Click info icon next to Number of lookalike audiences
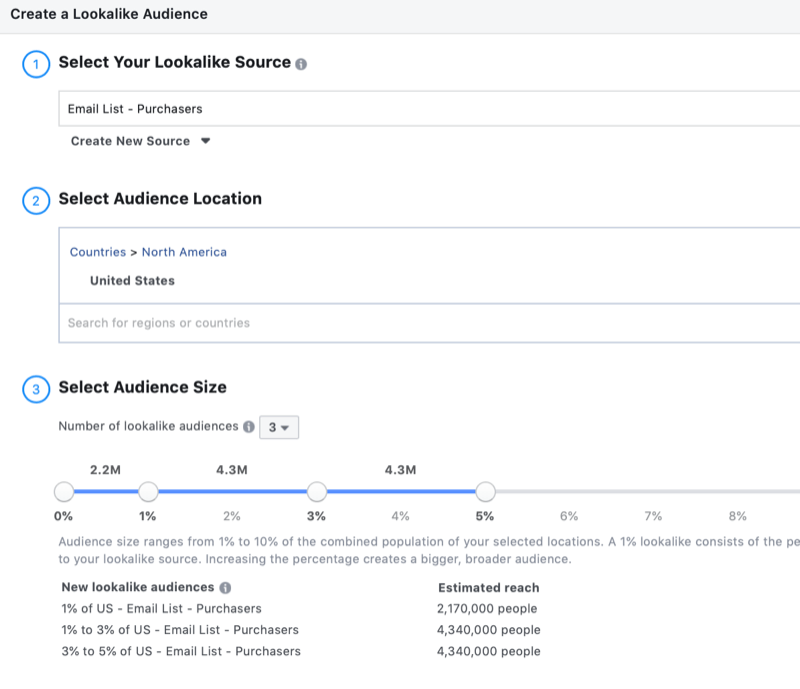This screenshot has width=800, height=689. 248,427
